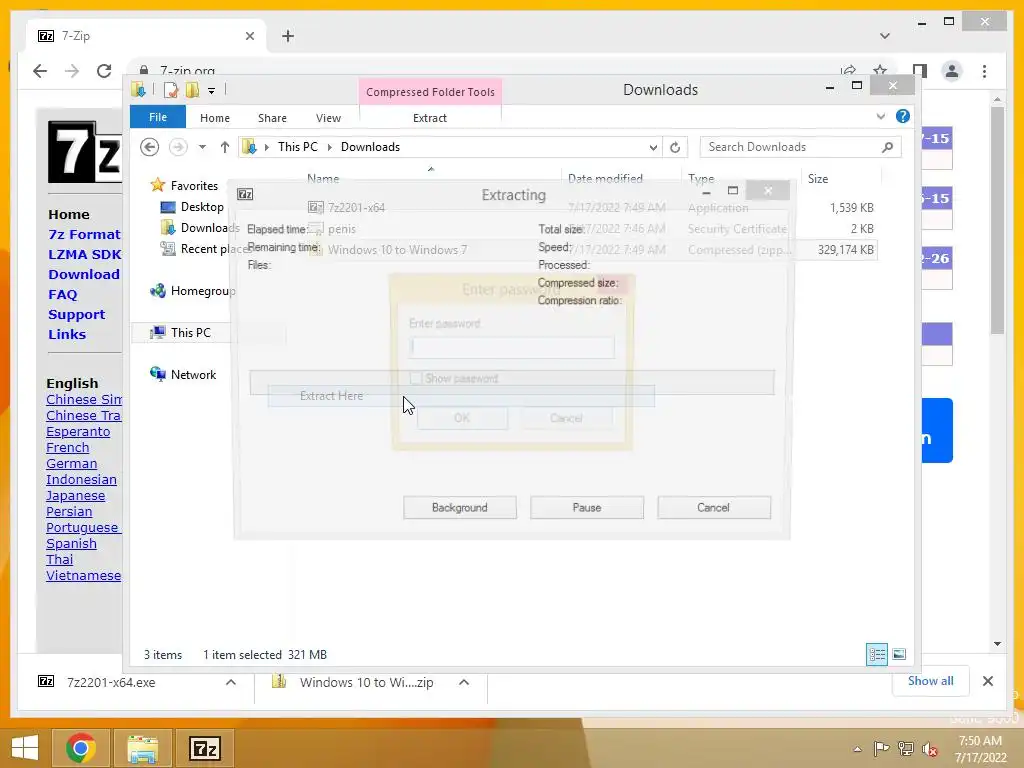This screenshot has height=768, width=1024.
Task: Open File Explorer from the taskbar
Action: tap(142, 748)
